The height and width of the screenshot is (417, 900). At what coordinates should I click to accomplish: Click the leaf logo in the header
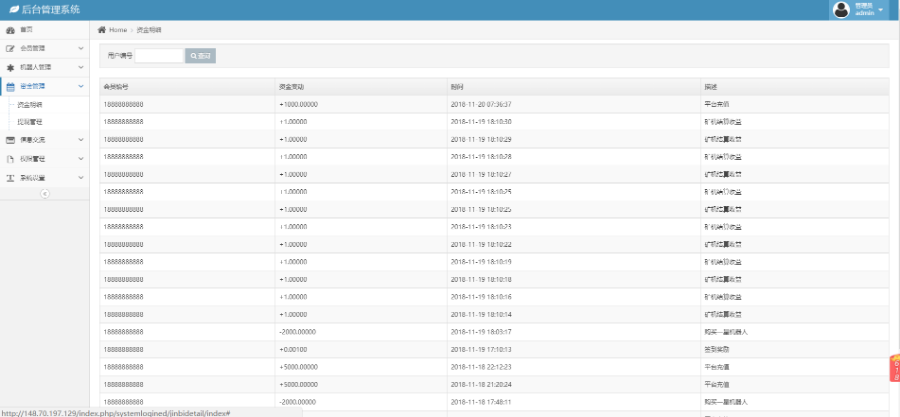tap(14, 9)
